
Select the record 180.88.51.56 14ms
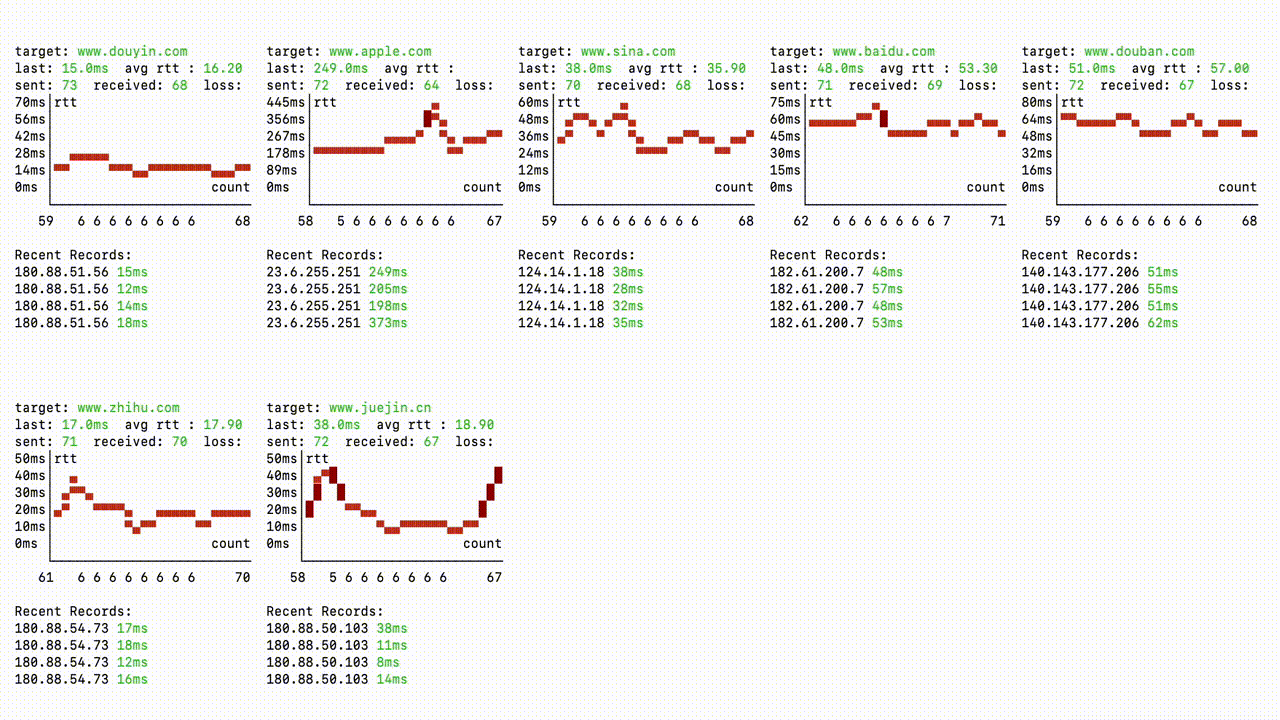click(81, 306)
